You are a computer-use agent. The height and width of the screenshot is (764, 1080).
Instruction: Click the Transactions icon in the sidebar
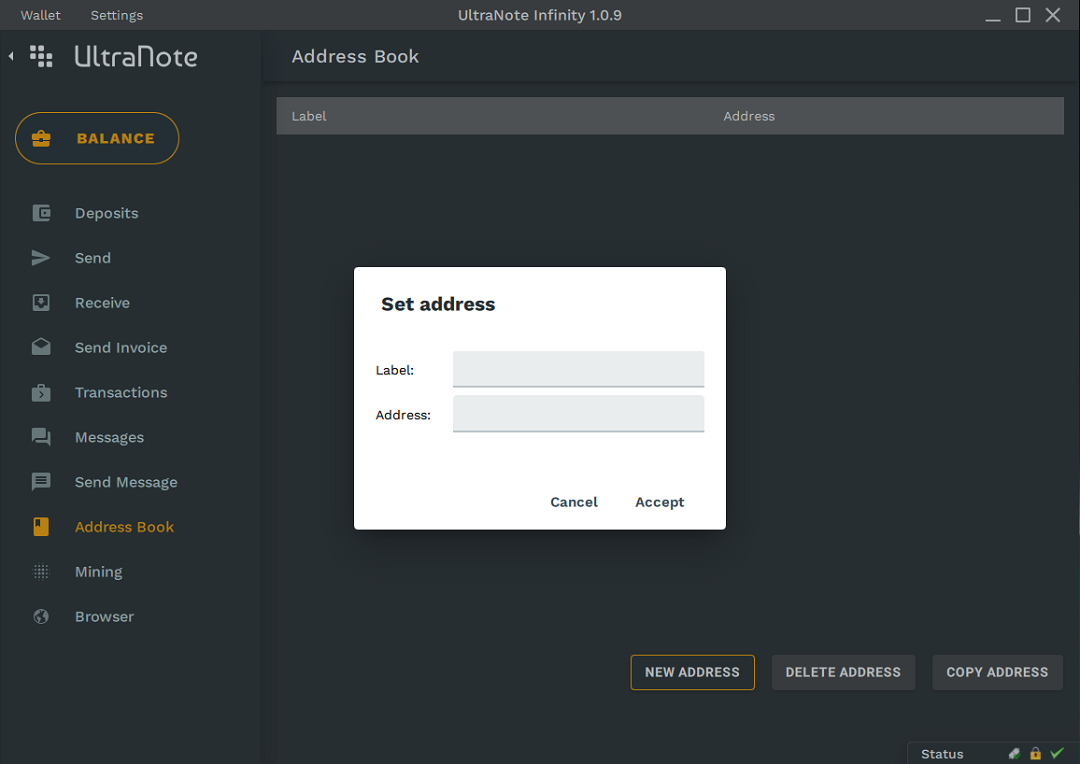tap(41, 393)
